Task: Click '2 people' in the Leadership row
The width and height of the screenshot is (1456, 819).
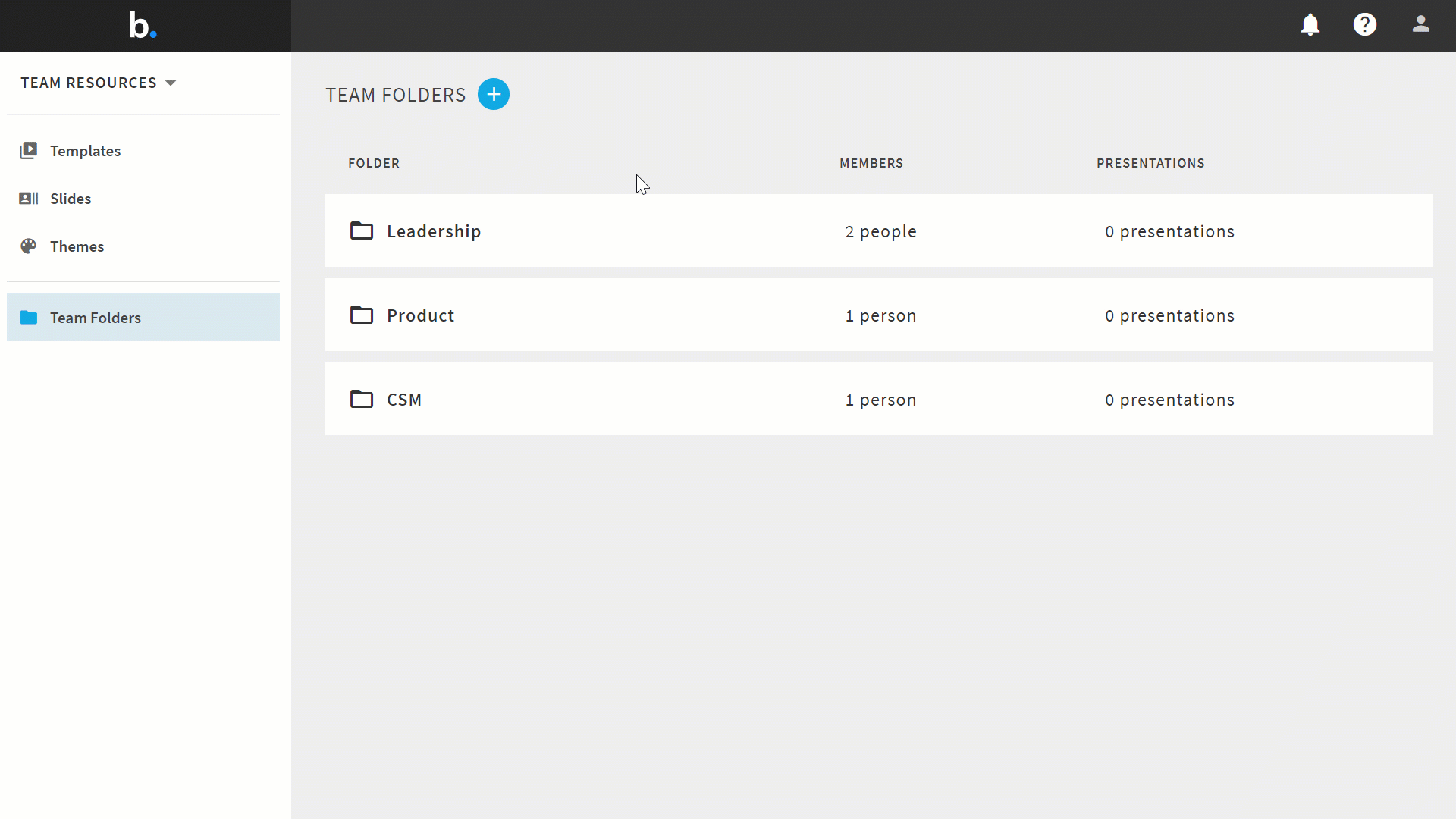Action: (x=881, y=231)
